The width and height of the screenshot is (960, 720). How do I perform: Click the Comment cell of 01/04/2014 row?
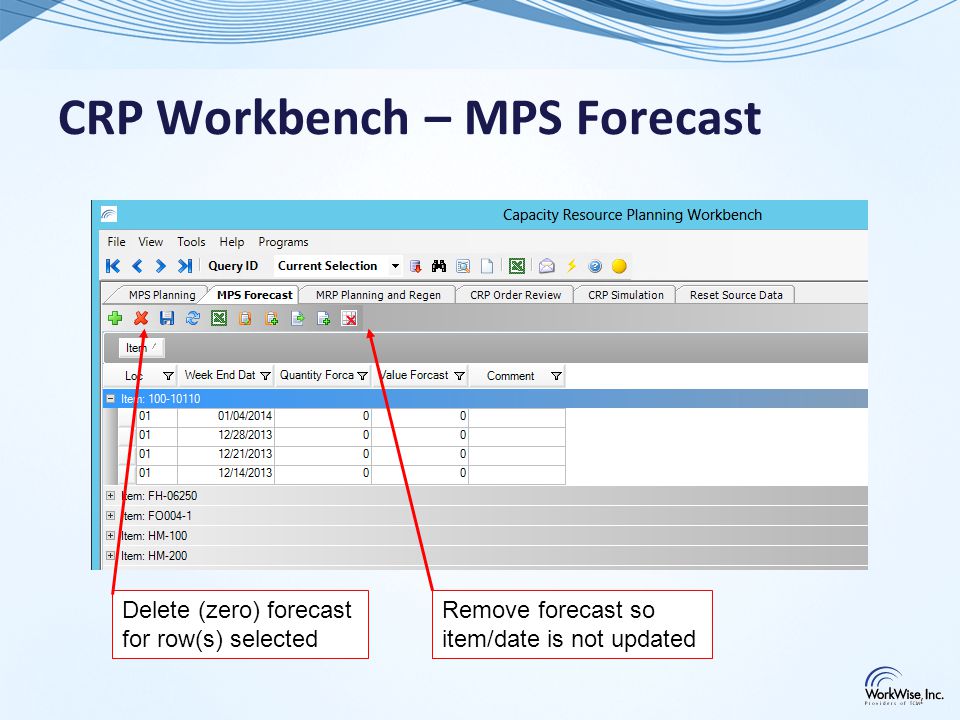click(517, 416)
